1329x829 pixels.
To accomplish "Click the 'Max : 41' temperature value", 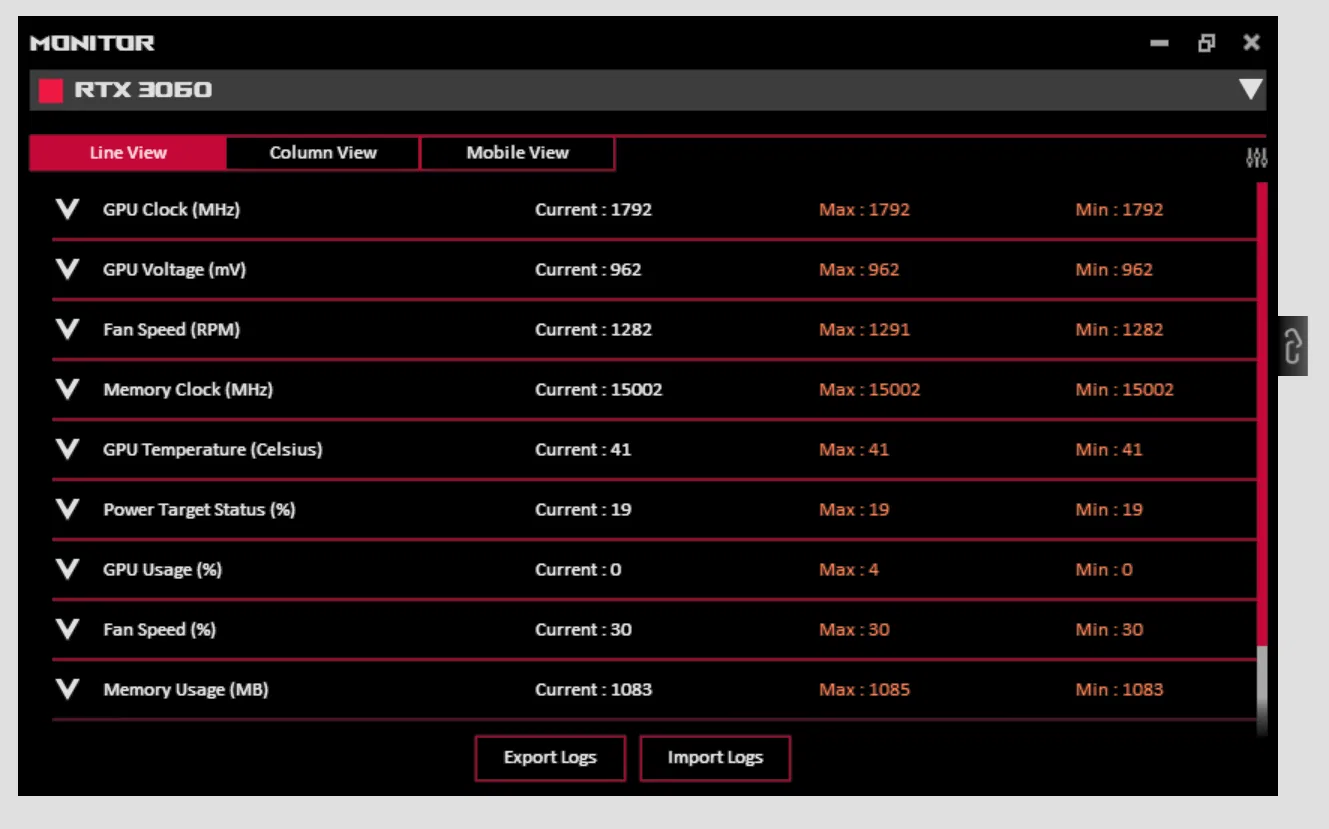I will (854, 450).
